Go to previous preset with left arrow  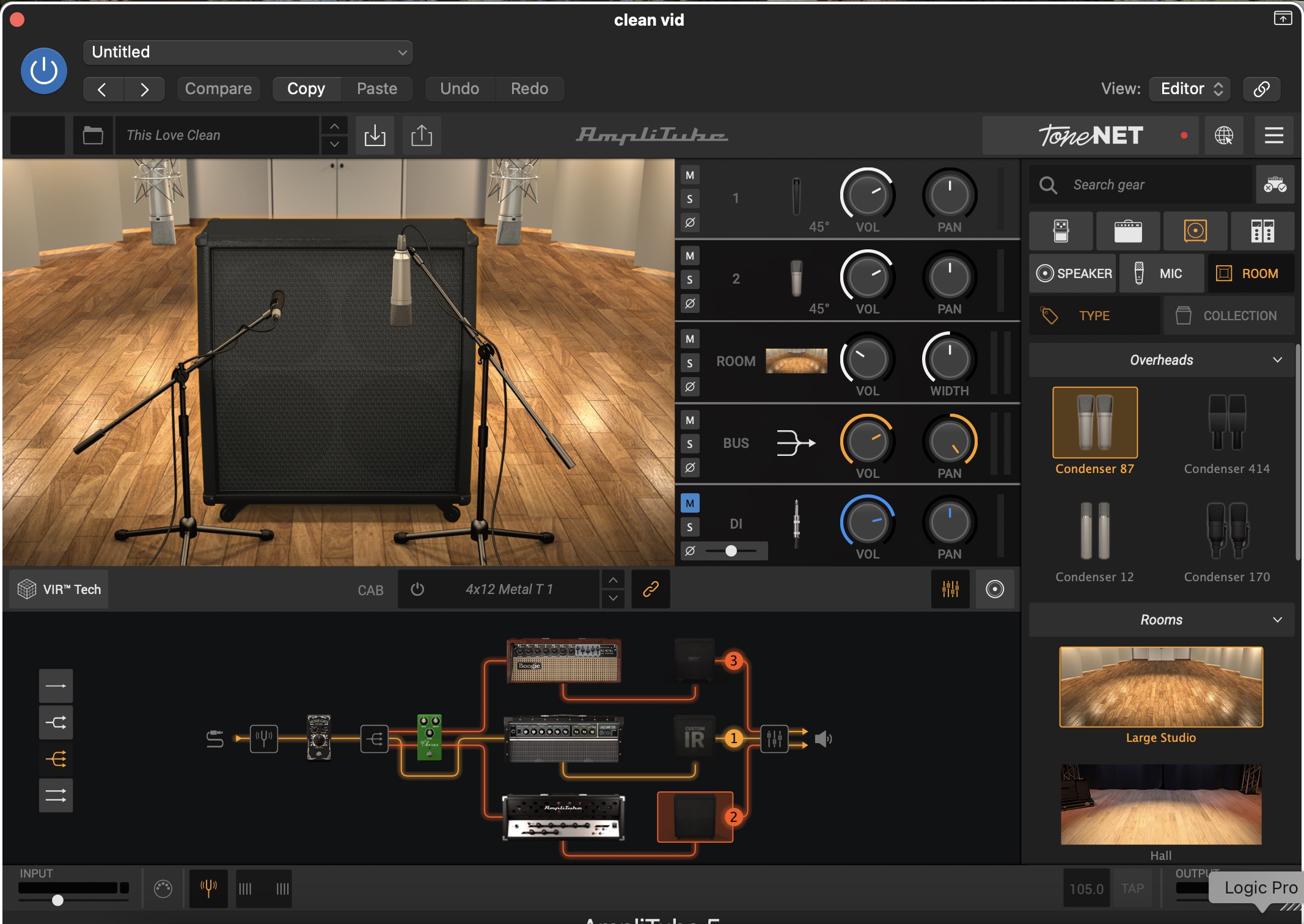103,89
